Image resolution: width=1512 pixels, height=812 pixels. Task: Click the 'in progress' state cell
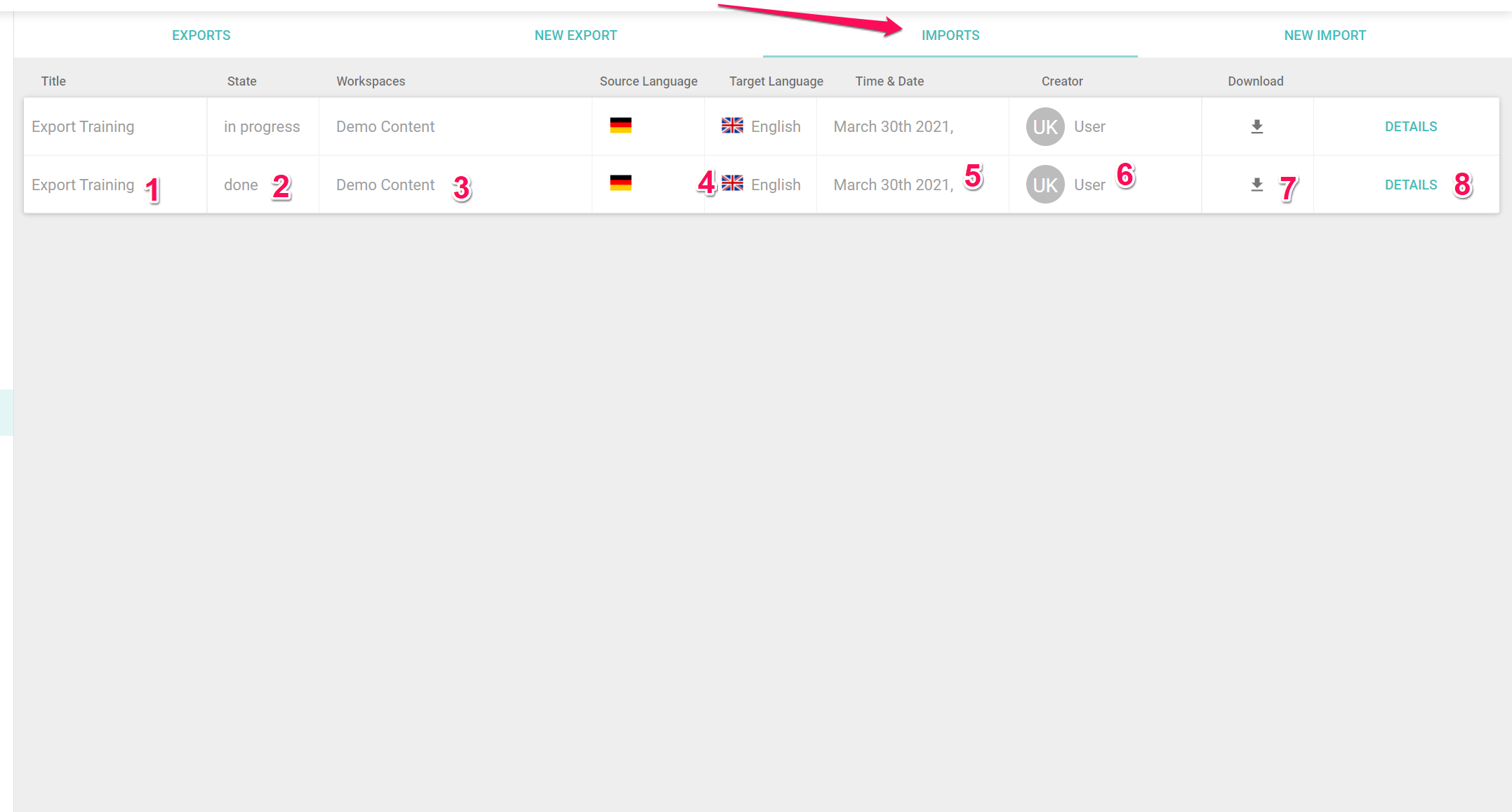pos(262,126)
